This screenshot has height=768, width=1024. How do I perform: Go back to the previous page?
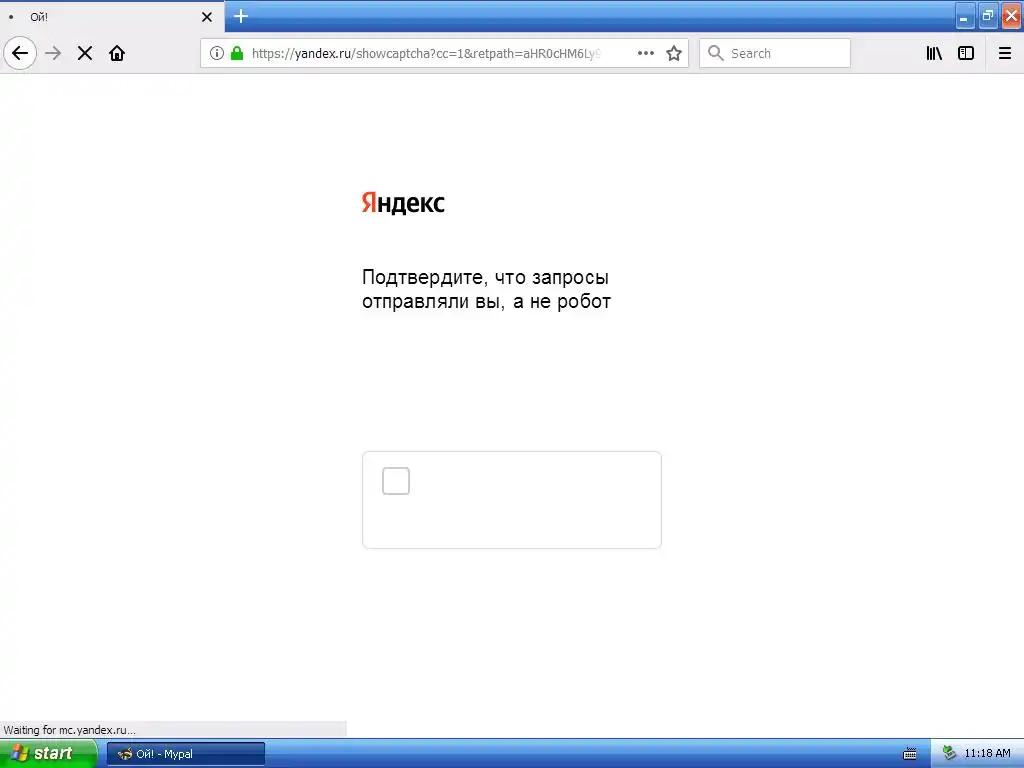(x=20, y=53)
